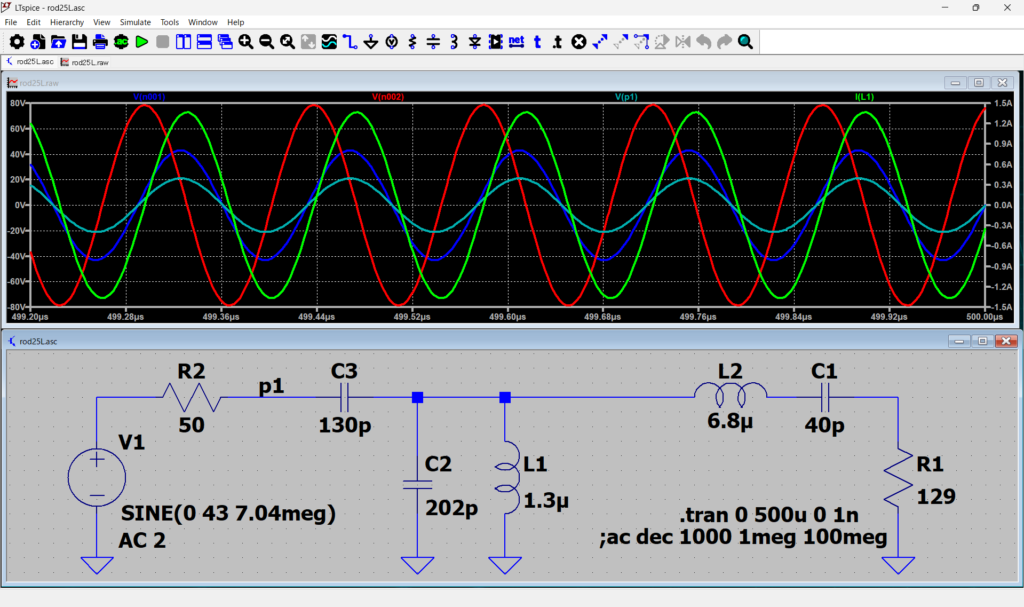Click the net label tool
The image size is (1024, 607).
click(516, 42)
